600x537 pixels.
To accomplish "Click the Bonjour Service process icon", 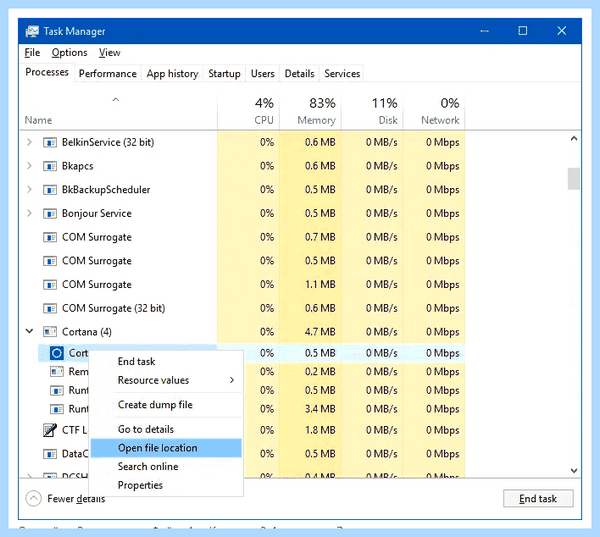I will point(50,214).
